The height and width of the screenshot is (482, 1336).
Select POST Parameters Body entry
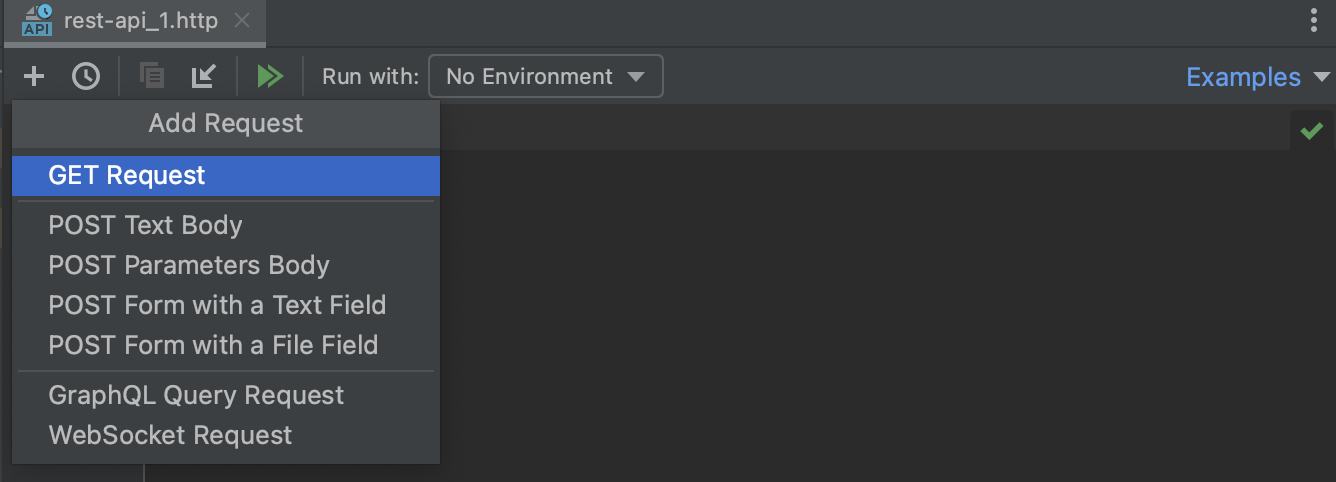point(188,265)
